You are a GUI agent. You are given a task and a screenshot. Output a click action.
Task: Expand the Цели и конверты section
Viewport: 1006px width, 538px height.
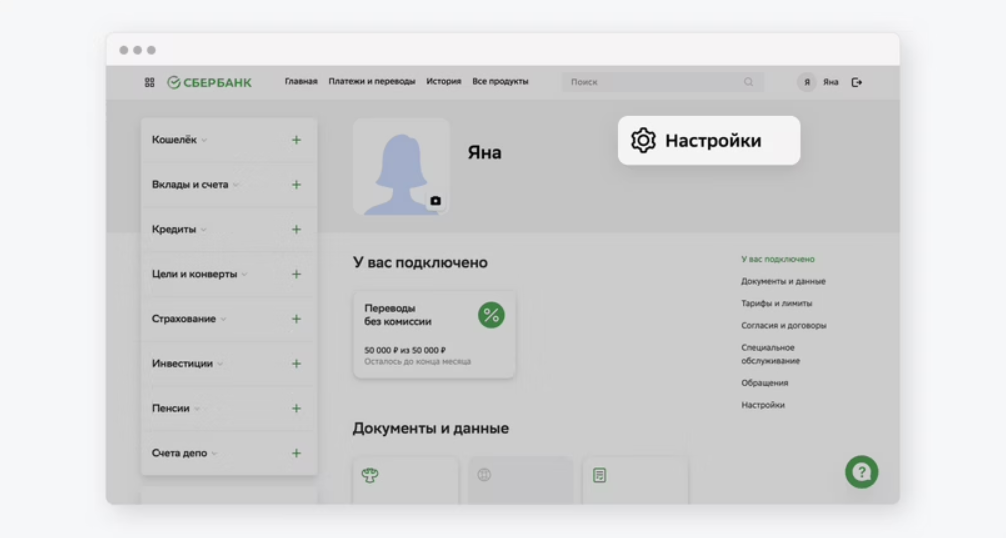coord(199,274)
